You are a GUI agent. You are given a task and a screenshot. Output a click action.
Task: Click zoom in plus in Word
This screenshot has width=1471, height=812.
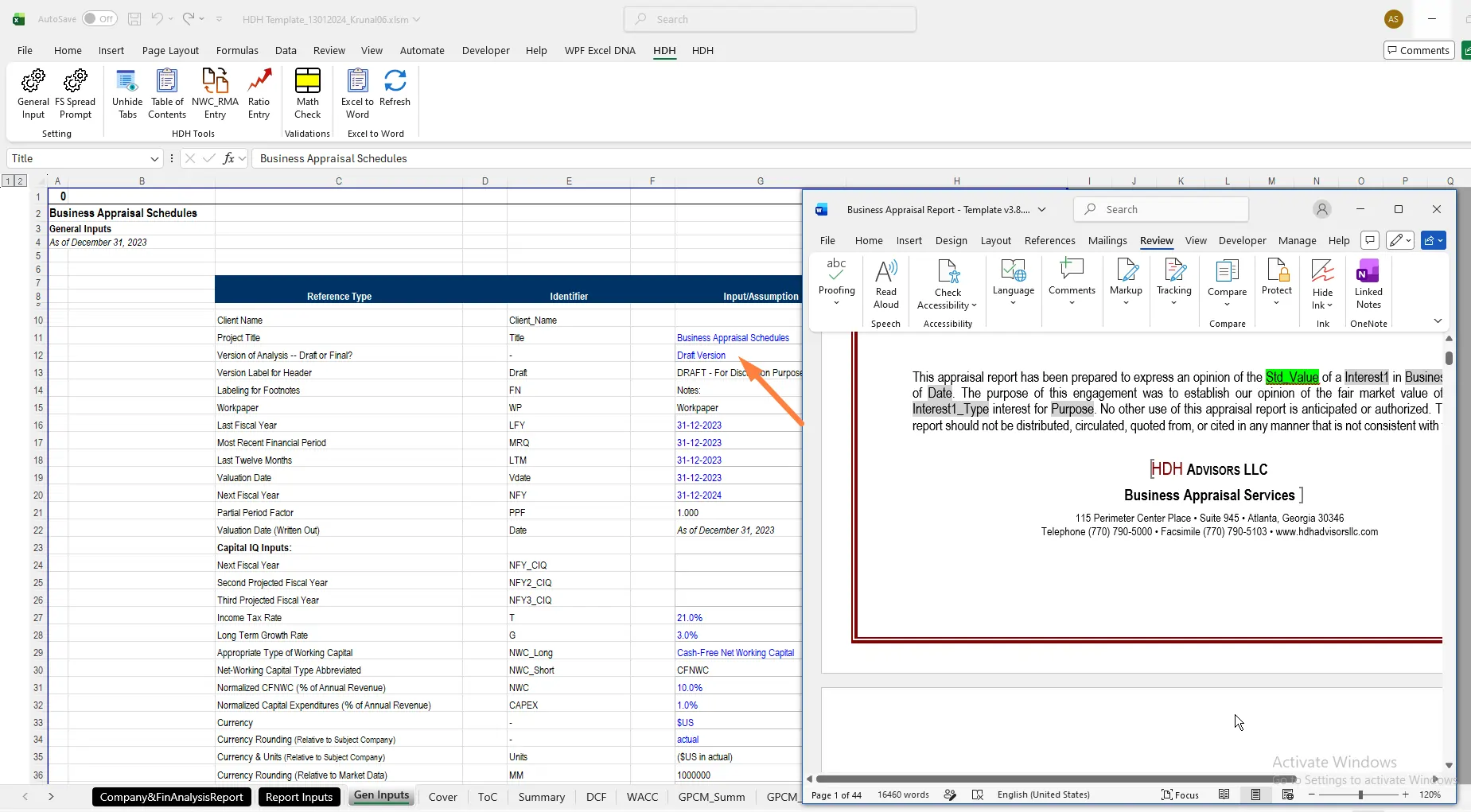pos(1406,795)
